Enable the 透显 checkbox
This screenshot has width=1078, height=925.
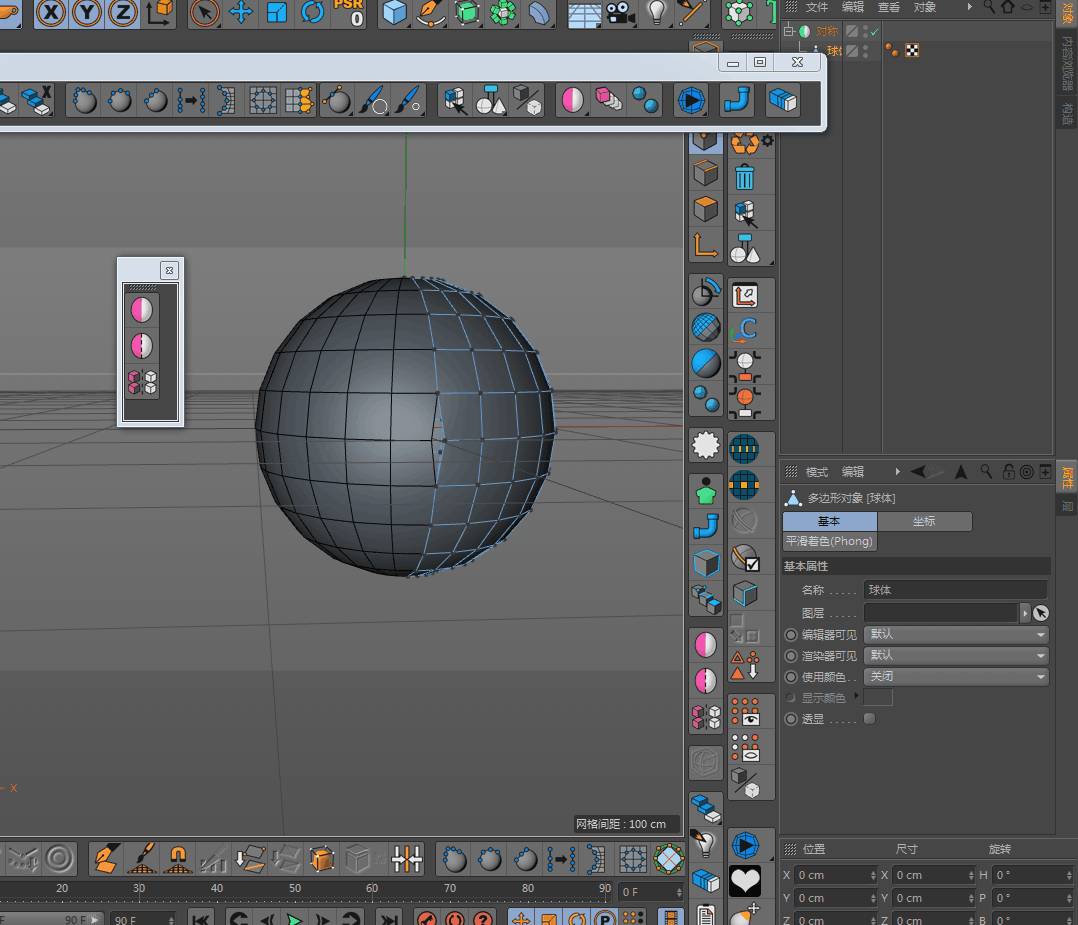870,719
